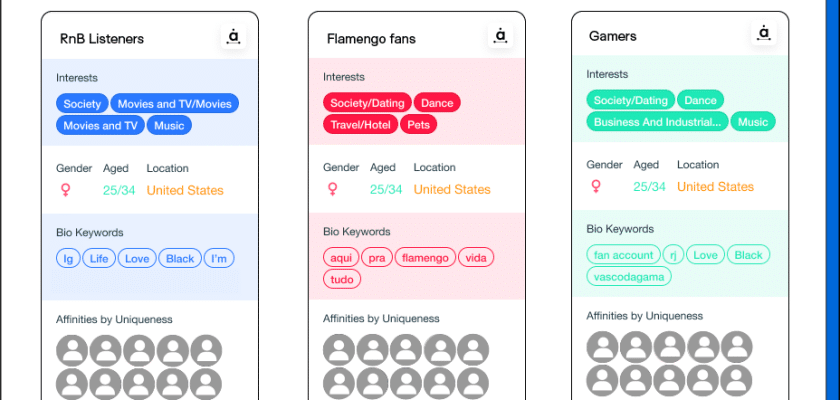Click the fan account bio keyword

pos(623,255)
